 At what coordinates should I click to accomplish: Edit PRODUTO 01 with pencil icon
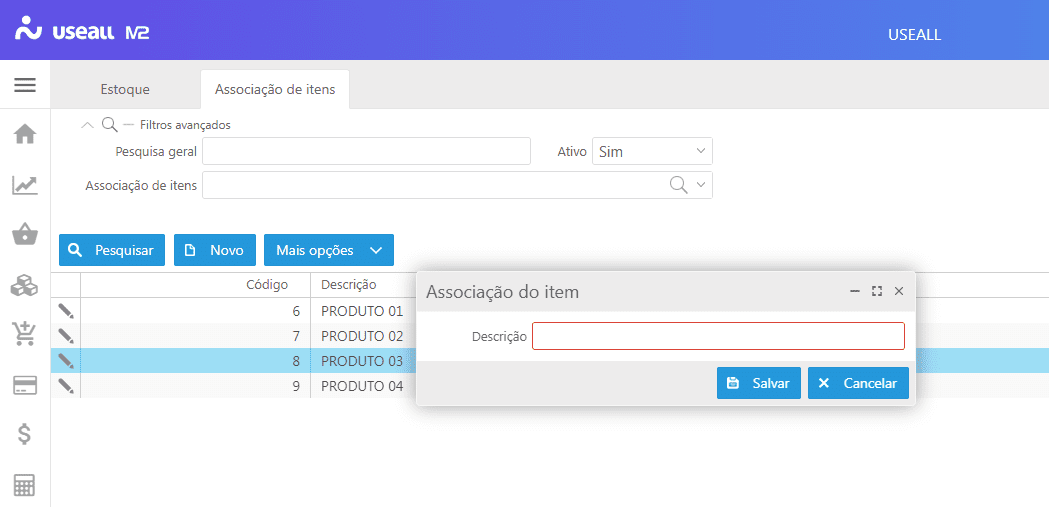point(66,311)
